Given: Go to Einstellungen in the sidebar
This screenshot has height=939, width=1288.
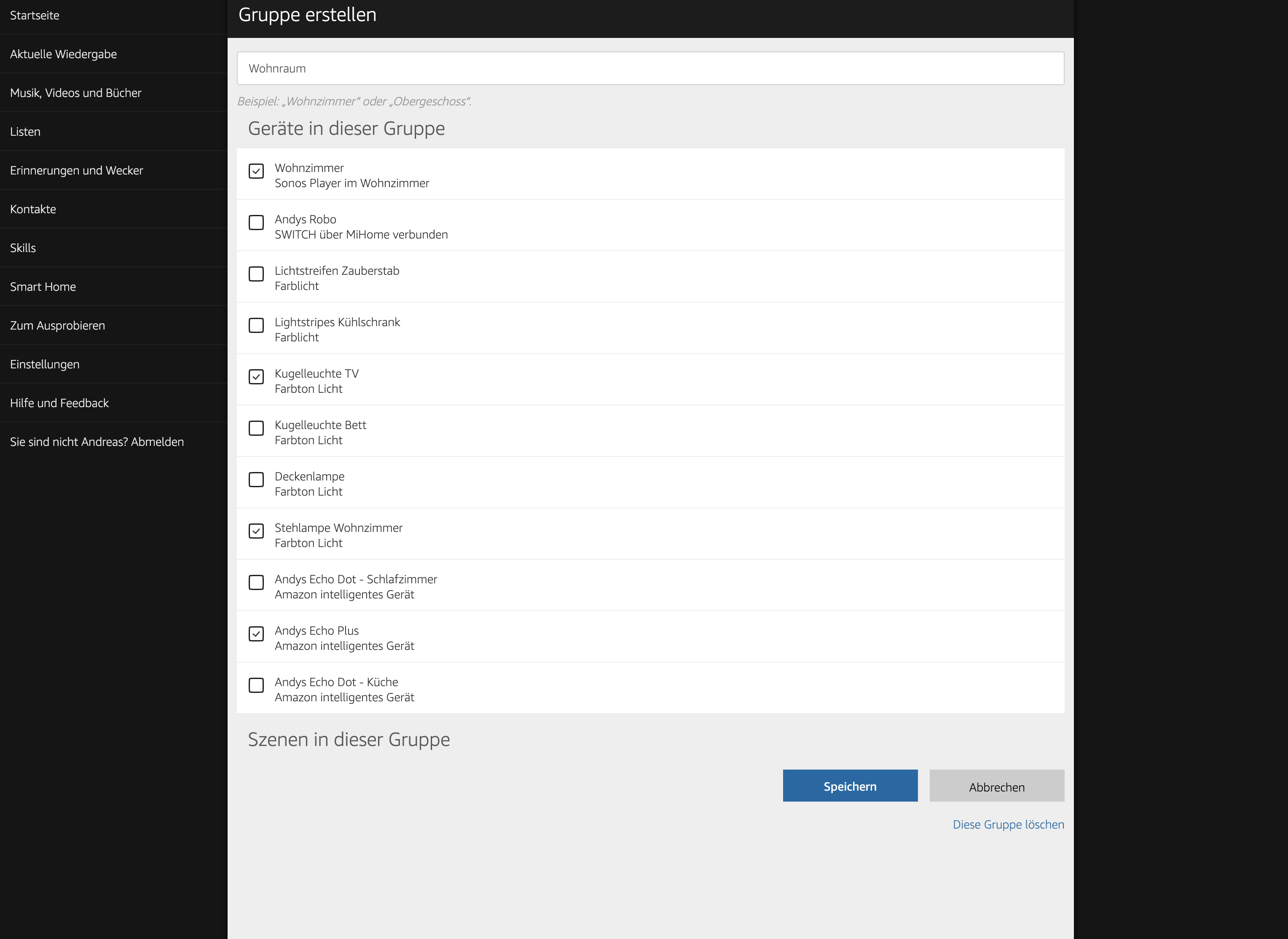Looking at the screenshot, I should pos(45,364).
